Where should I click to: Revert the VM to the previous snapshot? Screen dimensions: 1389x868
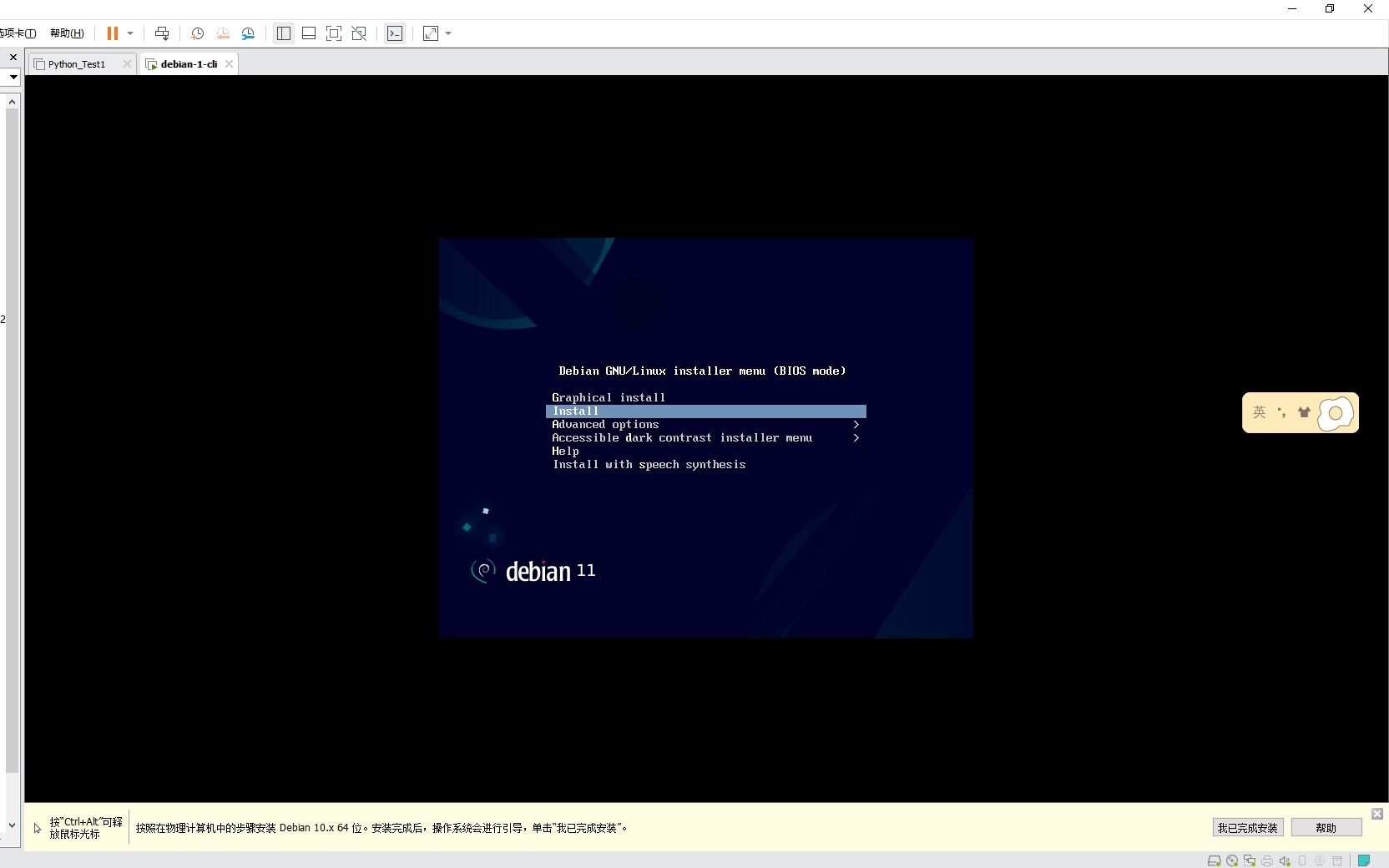point(223,33)
